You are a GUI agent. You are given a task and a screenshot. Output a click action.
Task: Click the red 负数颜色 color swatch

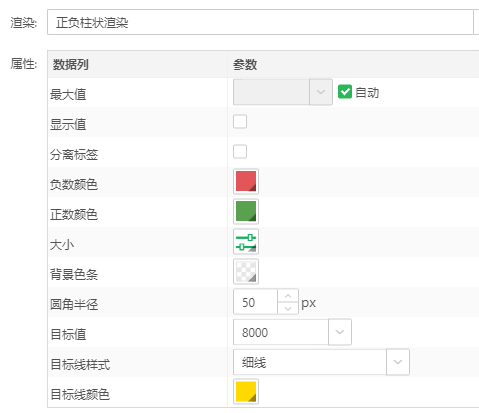point(246,182)
